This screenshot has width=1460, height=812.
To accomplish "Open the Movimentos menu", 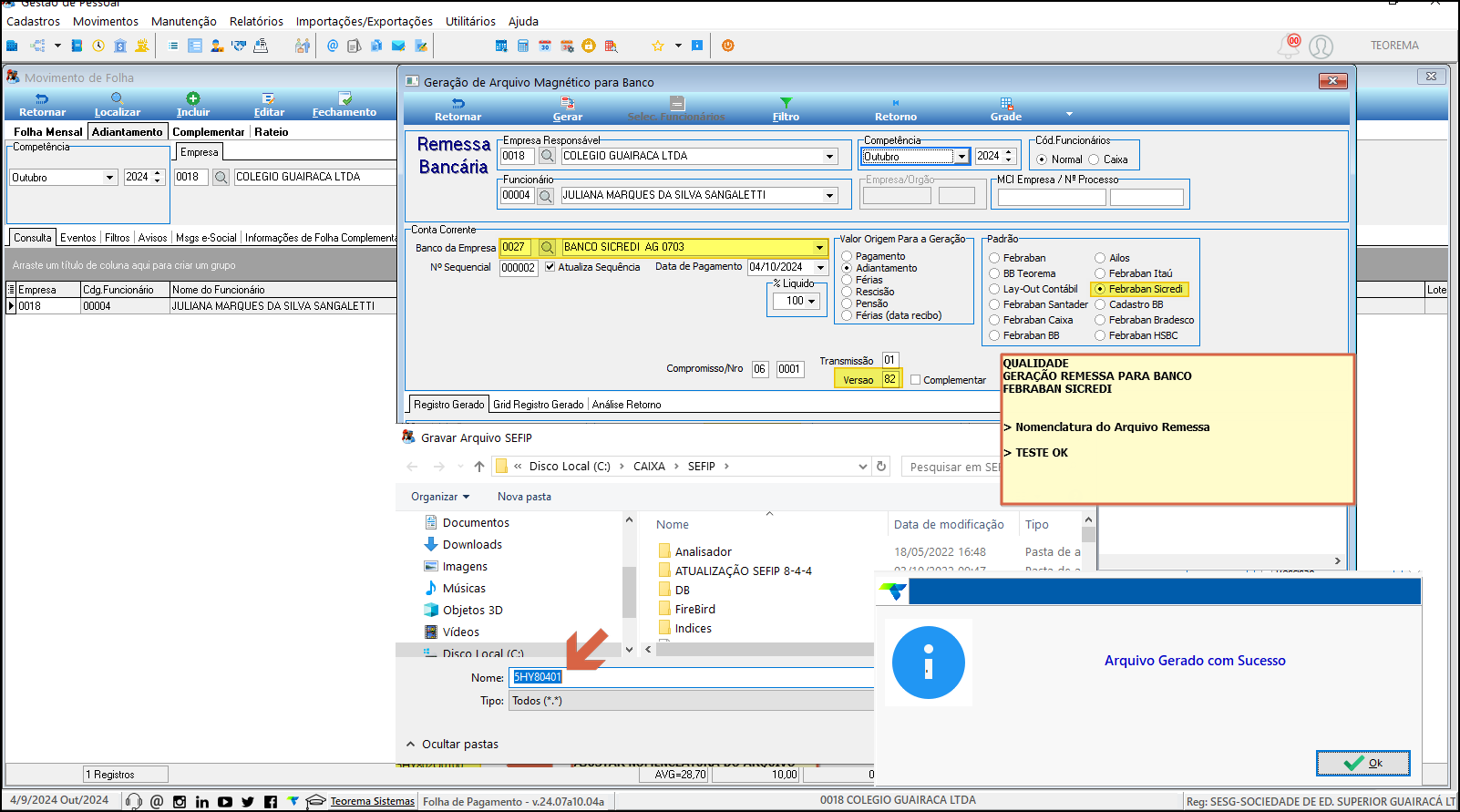I will (x=106, y=21).
